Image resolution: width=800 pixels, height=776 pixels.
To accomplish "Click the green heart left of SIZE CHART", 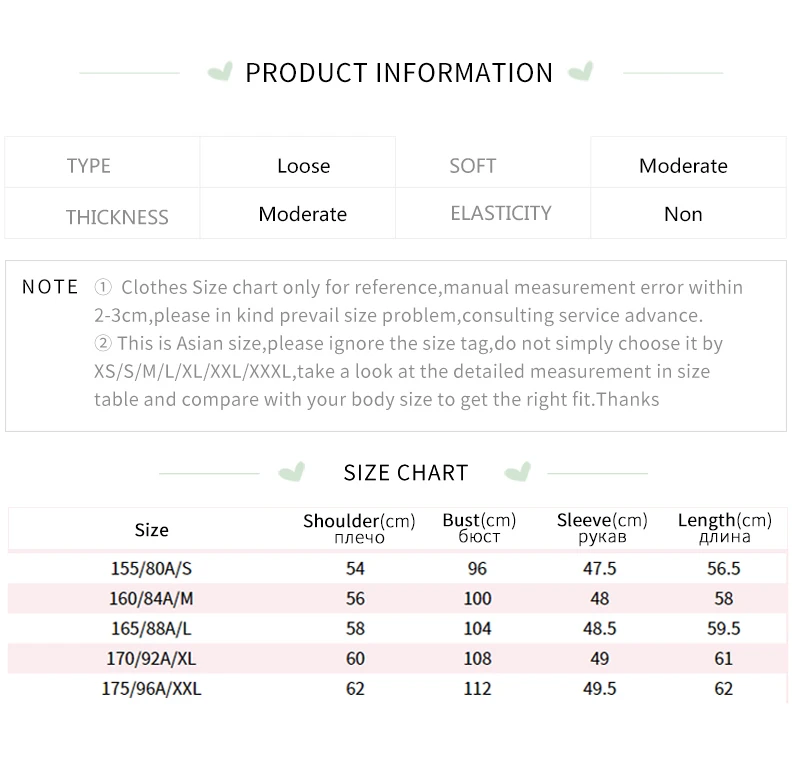I will point(292,472).
